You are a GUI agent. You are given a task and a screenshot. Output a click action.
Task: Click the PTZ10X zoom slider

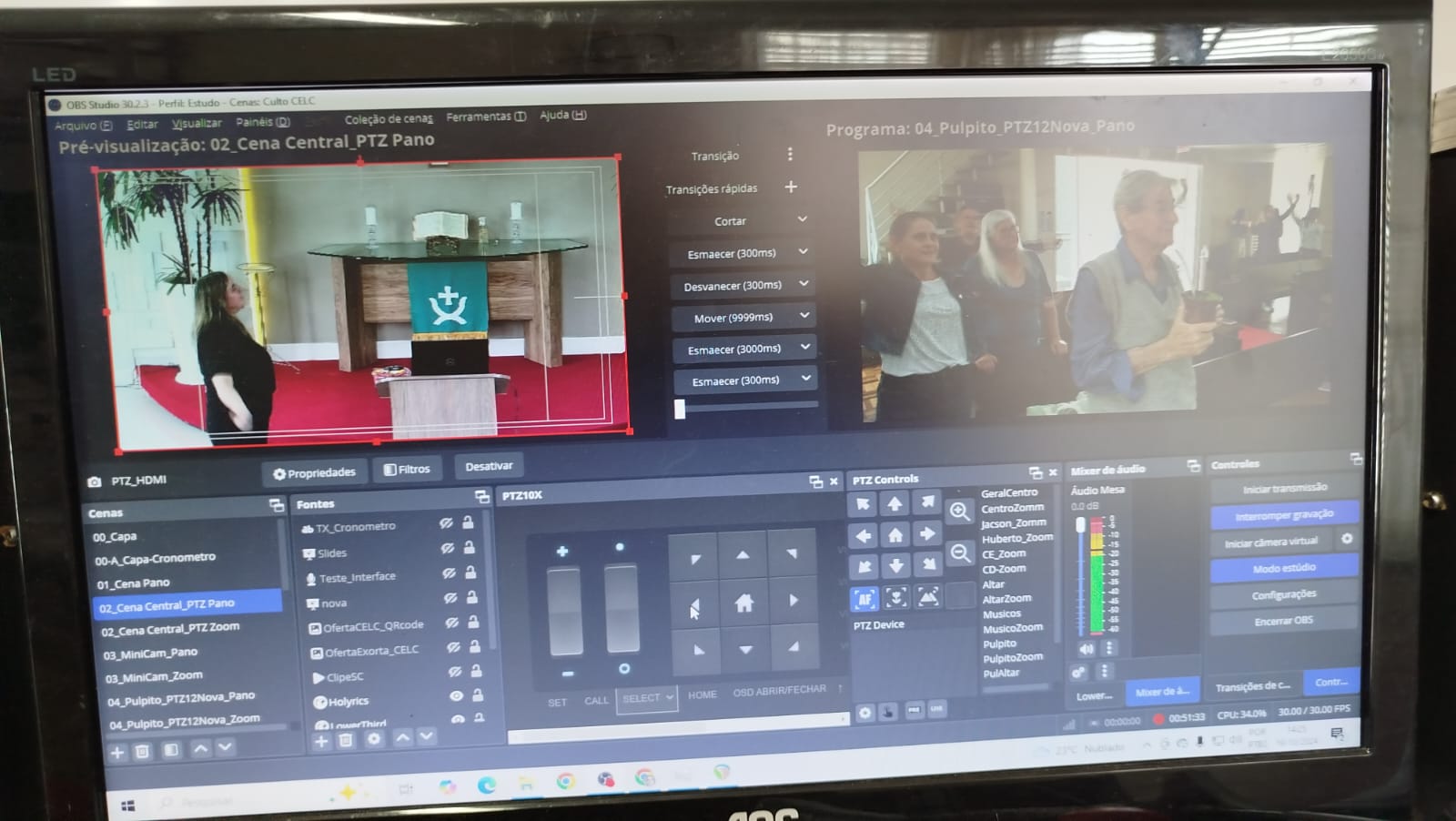click(x=565, y=610)
